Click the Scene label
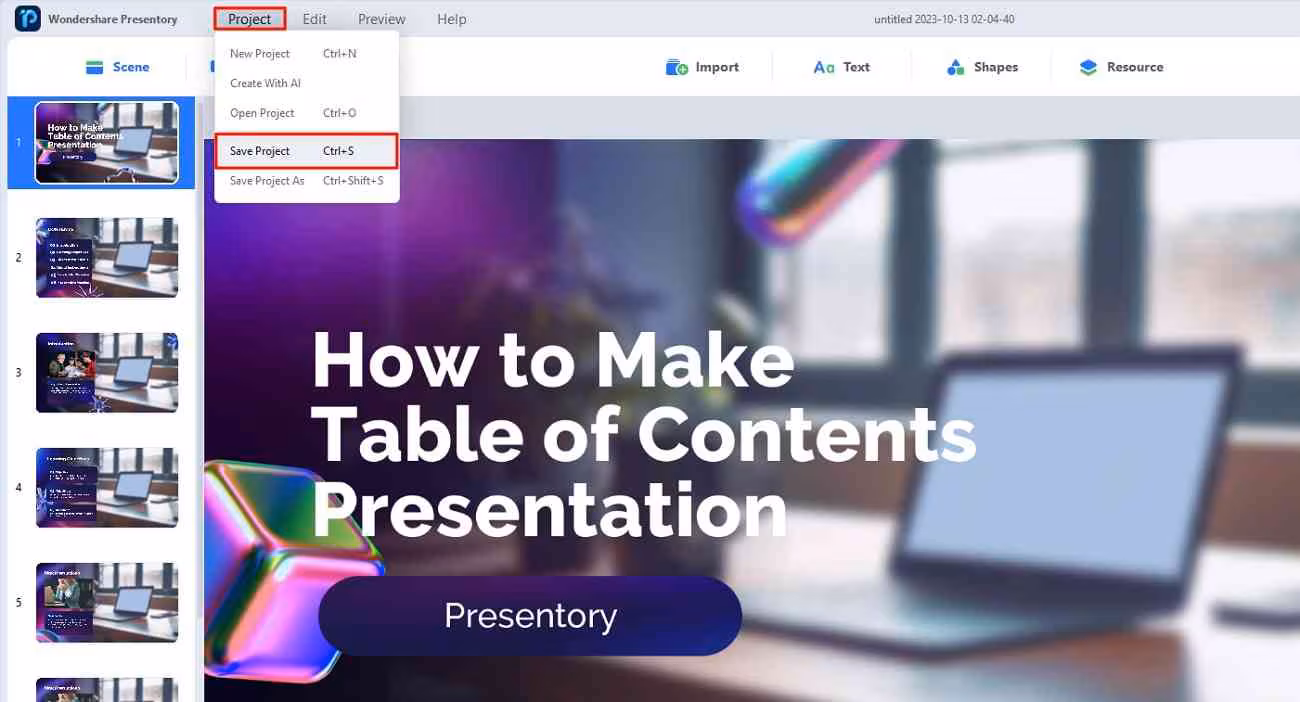This screenshot has height=702, width=1300. pos(131,67)
